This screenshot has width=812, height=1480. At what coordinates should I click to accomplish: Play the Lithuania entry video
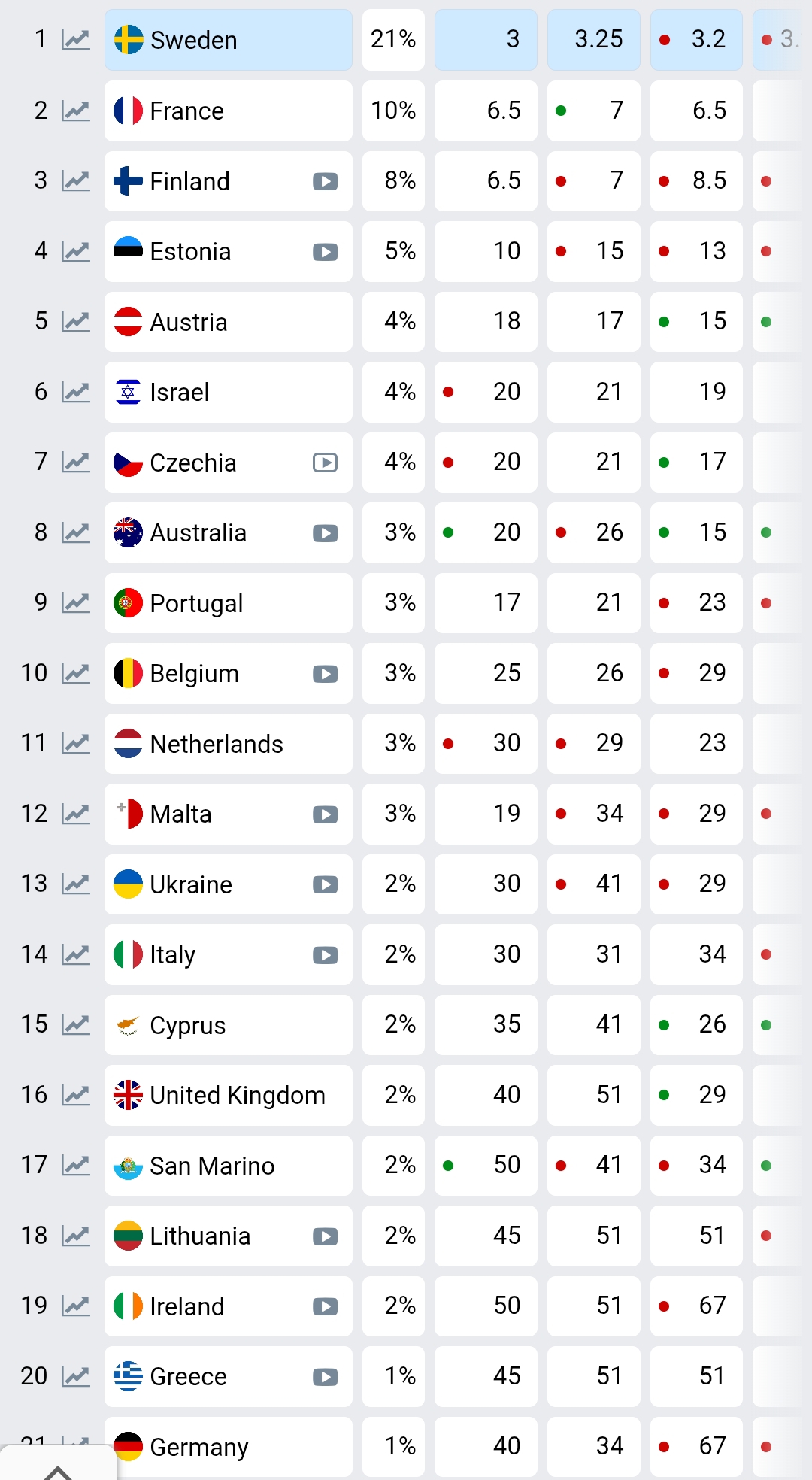click(325, 1236)
